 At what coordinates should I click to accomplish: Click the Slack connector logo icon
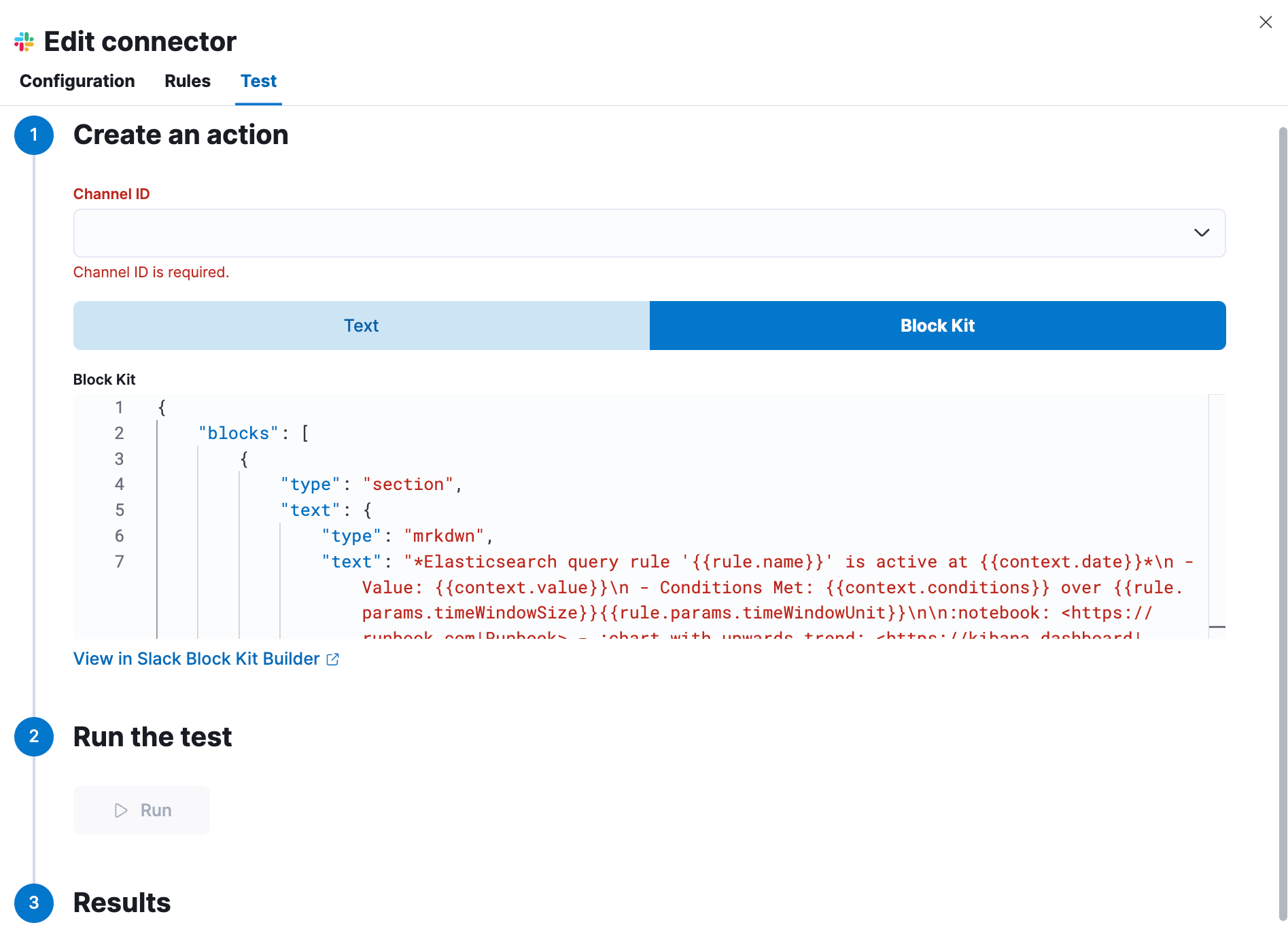tap(24, 41)
